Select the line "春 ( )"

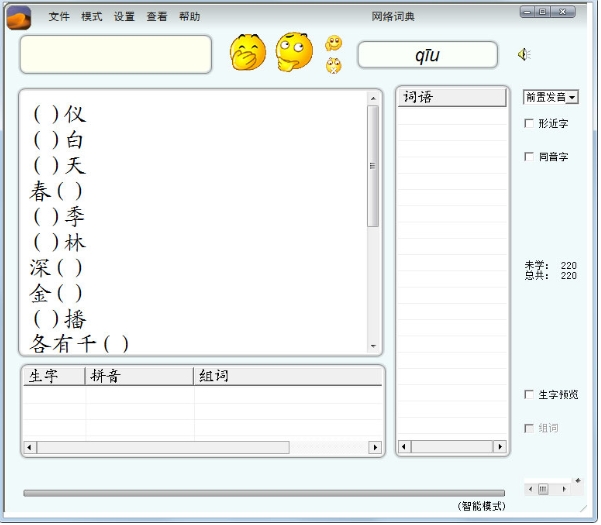(x=56, y=191)
